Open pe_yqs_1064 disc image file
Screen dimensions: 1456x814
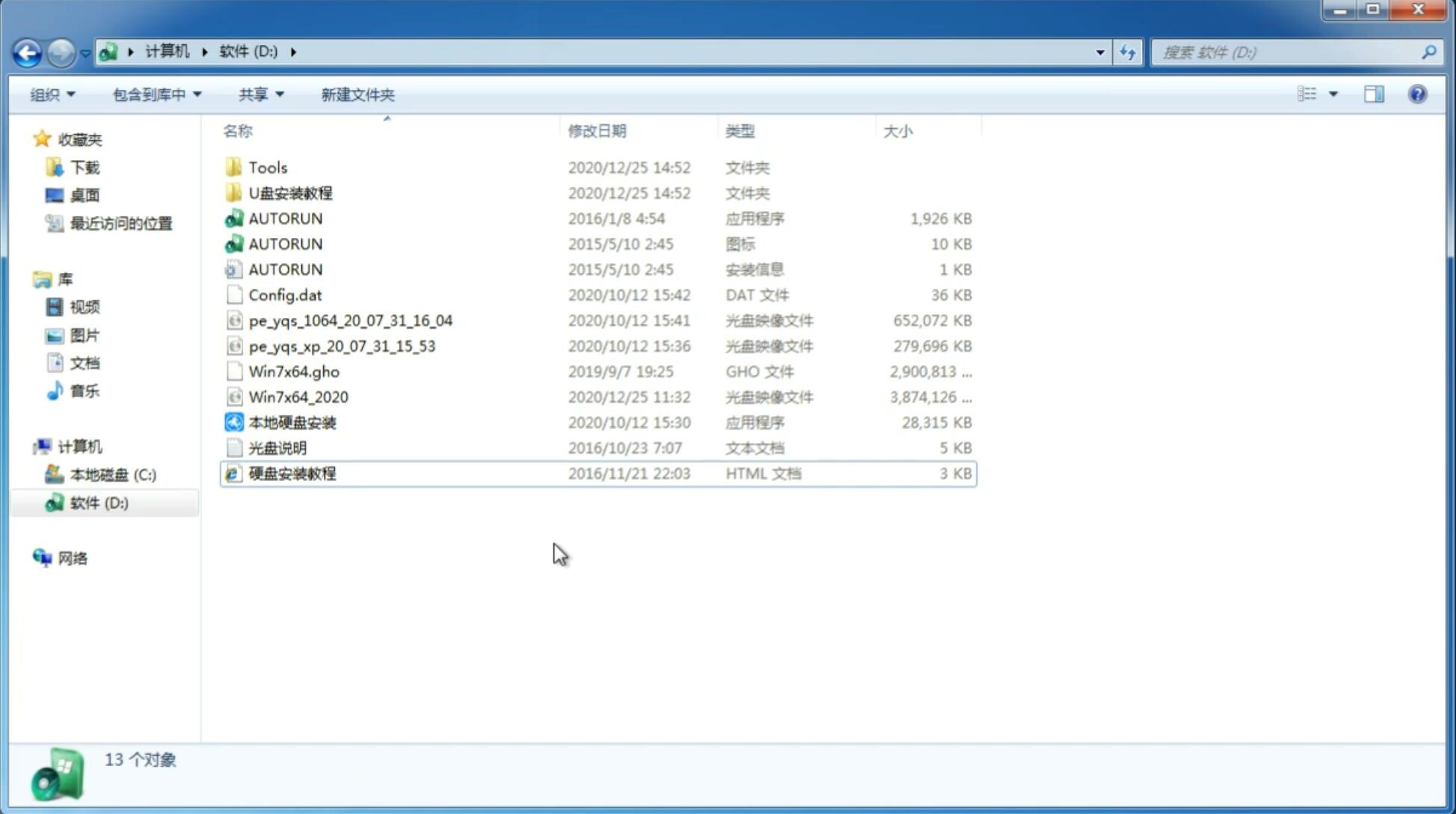coord(350,320)
